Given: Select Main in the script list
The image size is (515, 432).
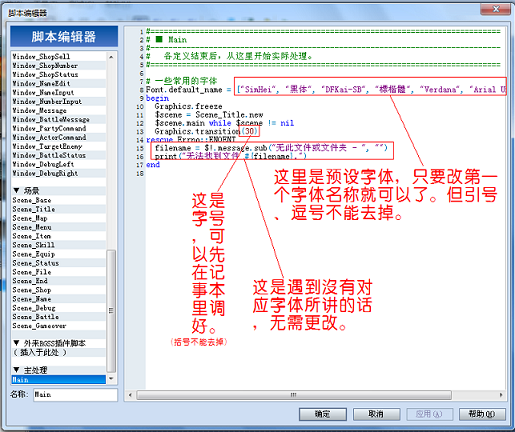Looking at the screenshot, I should point(59,379).
